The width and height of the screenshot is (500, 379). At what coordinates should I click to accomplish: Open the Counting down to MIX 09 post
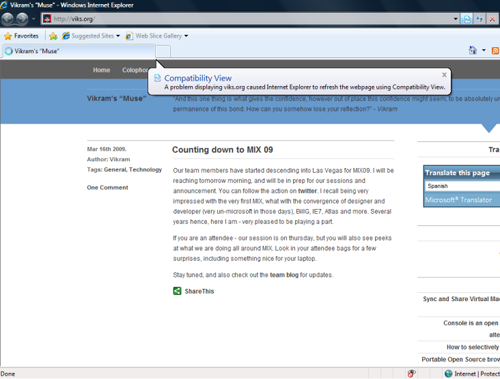pos(222,150)
